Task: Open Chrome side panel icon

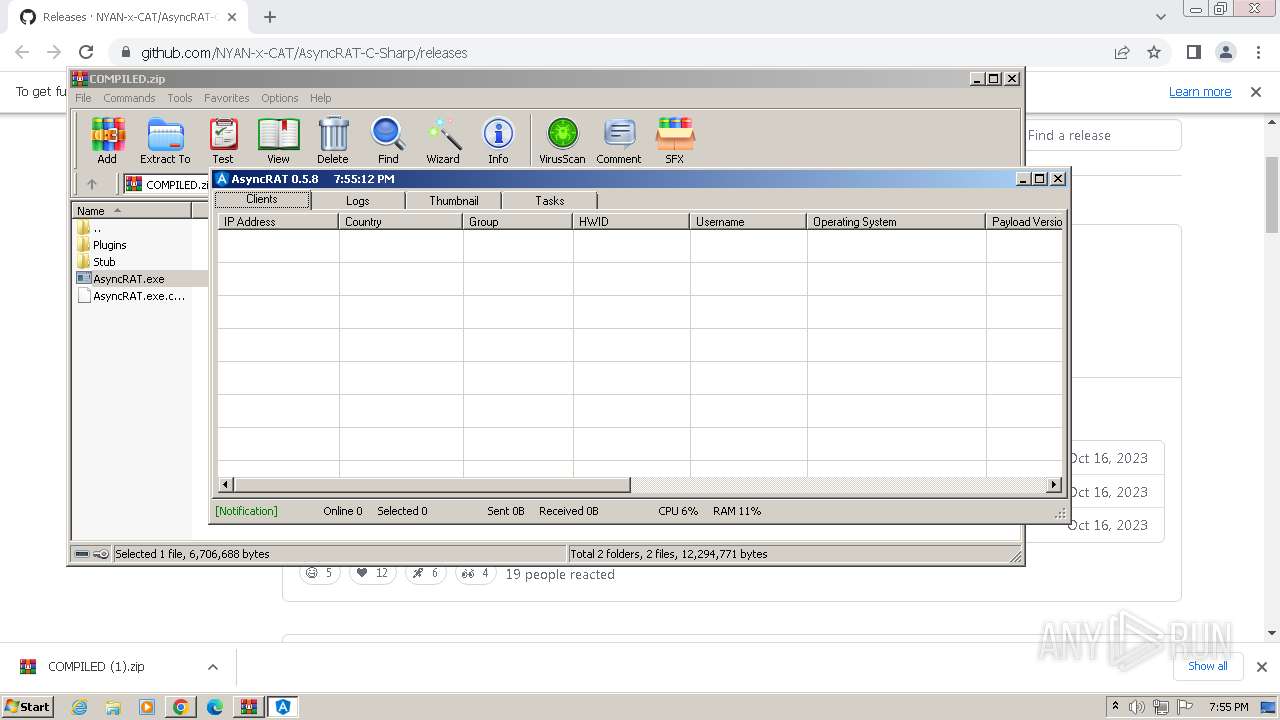Action: tap(1193, 53)
